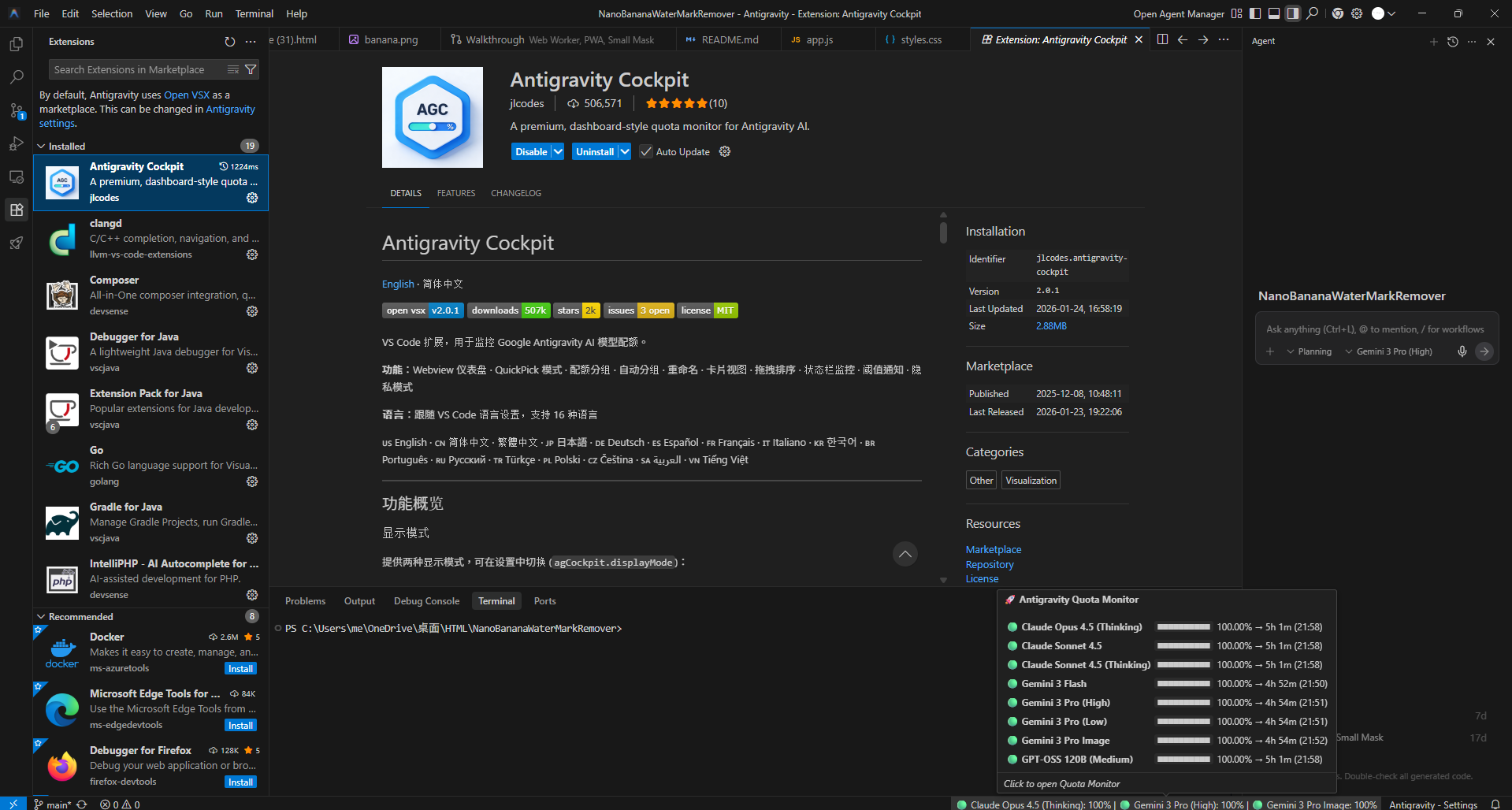
Task: Open the Source Control view icon
Action: tap(17, 111)
